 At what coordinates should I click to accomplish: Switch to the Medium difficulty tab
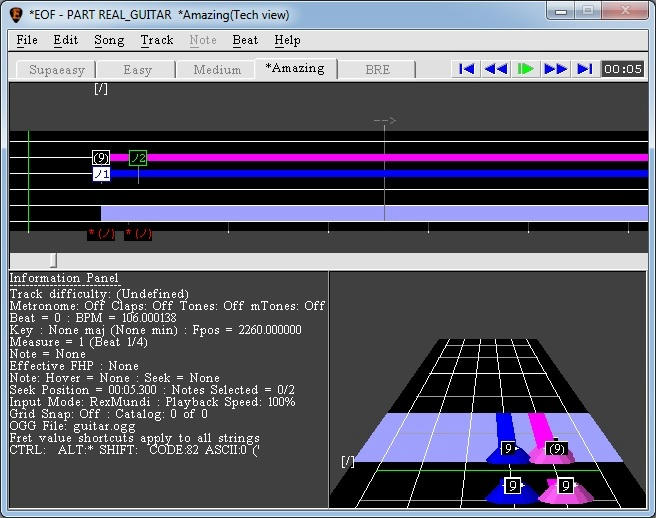pos(217,70)
